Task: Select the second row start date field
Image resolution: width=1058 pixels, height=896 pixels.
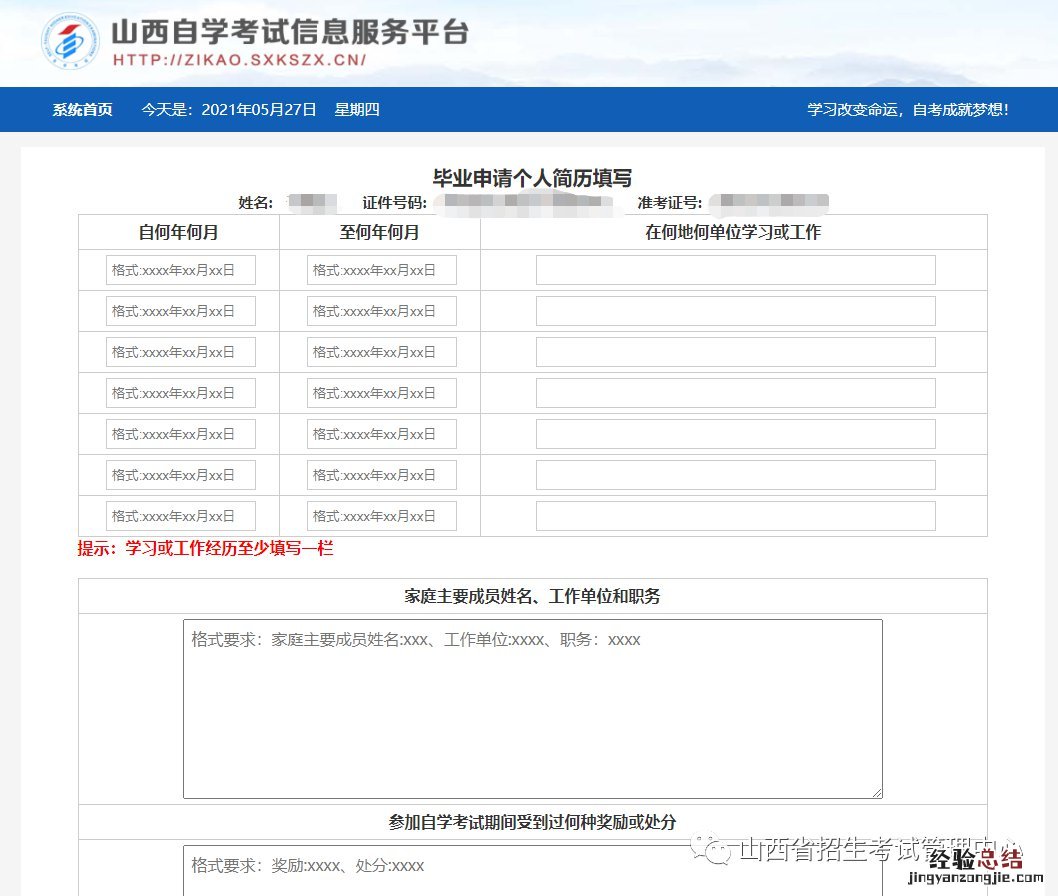Action: pos(181,311)
